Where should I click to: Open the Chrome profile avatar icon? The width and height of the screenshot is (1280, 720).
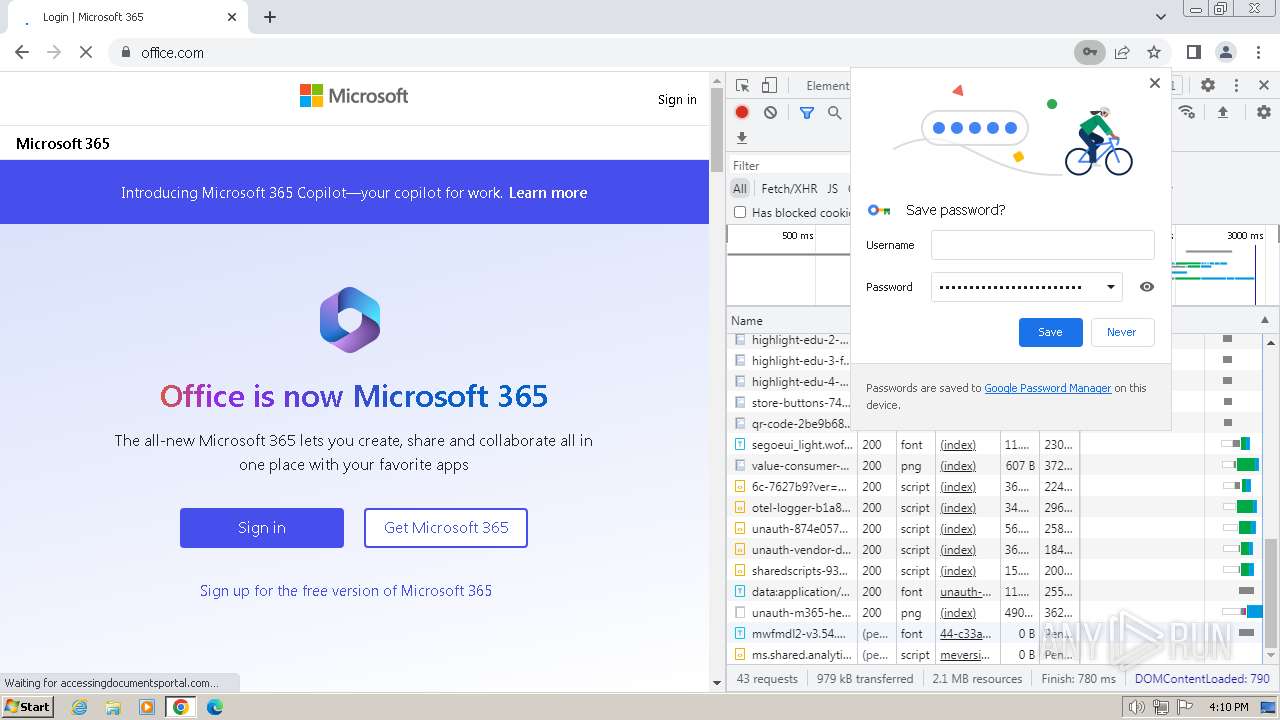pyautogui.click(x=1225, y=52)
